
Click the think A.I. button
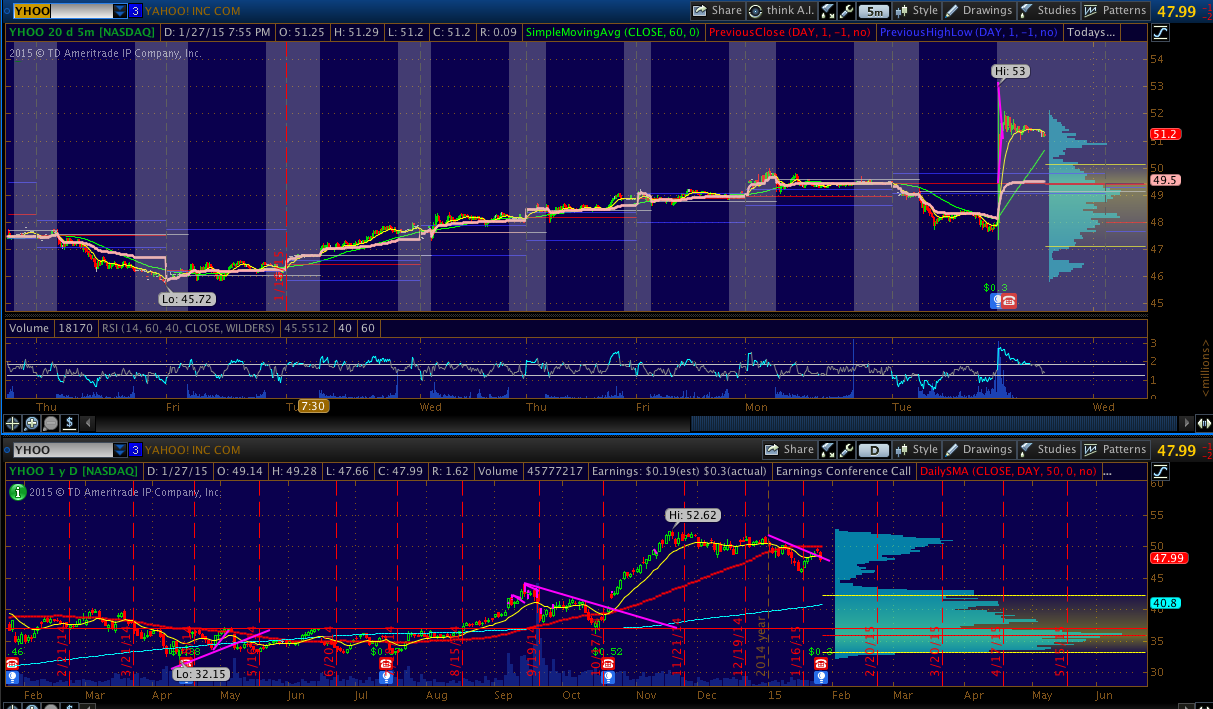[x=782, y=11]
